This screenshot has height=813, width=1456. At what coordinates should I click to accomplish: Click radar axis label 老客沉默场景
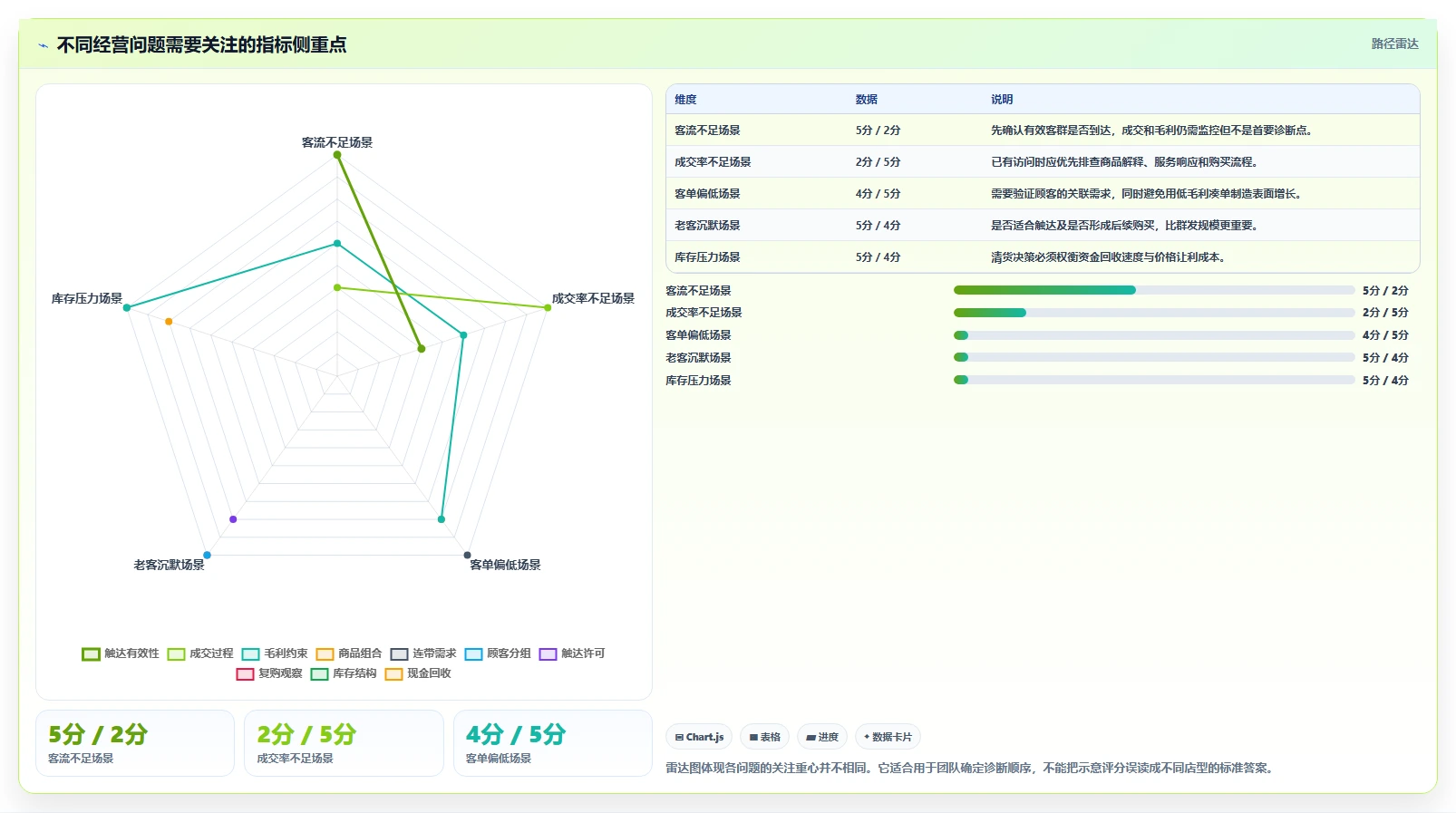pos(170,565)
